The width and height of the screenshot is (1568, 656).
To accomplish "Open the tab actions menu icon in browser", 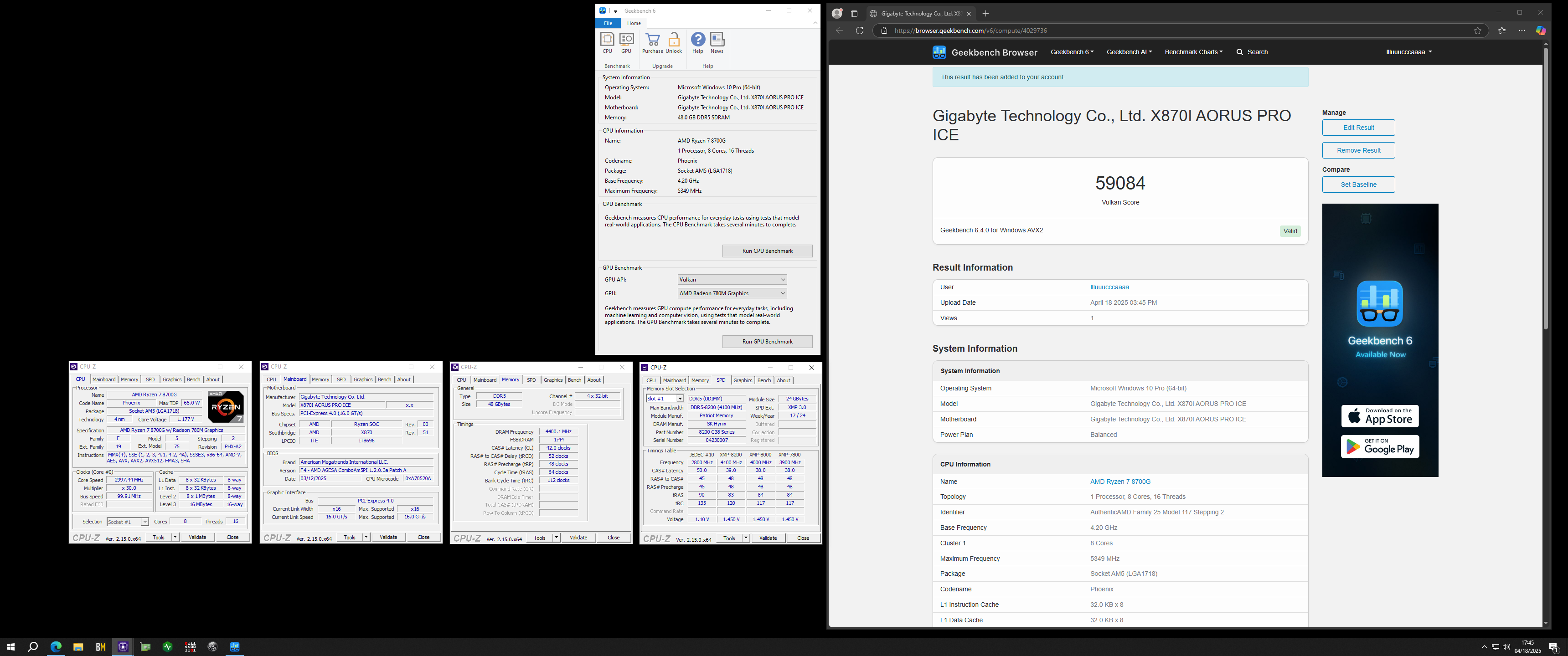I will 854,13.
